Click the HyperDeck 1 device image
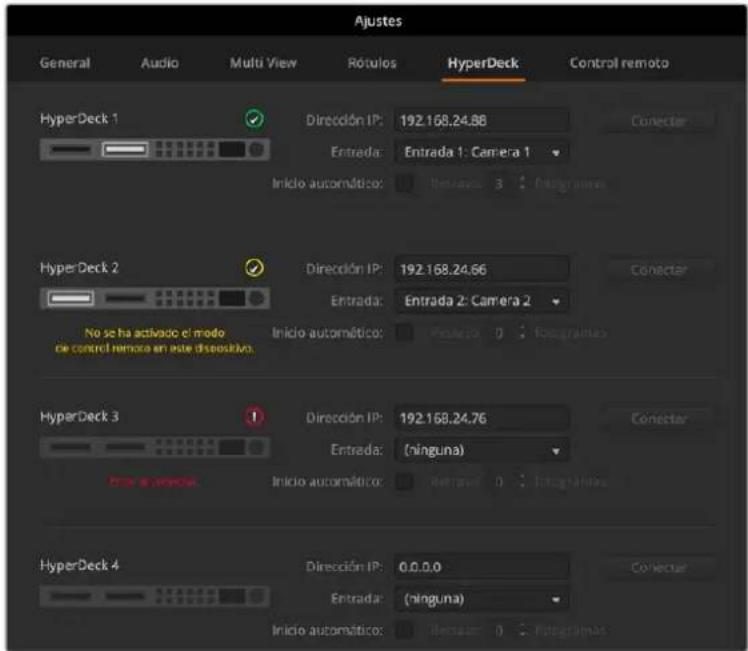The width and height of the screenshot is (748, 651). click(155, 150)
